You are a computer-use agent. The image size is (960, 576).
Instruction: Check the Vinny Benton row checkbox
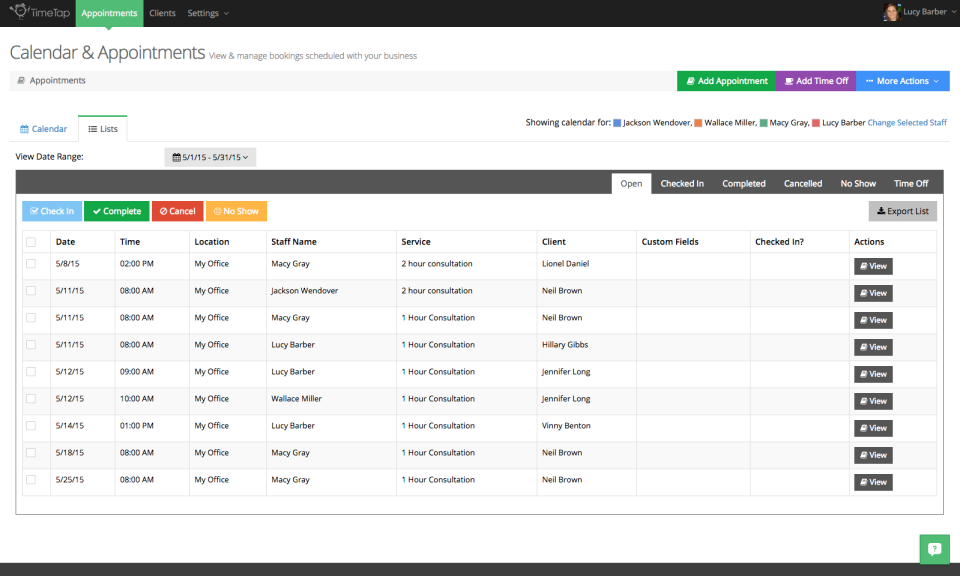tap(31, 425)
